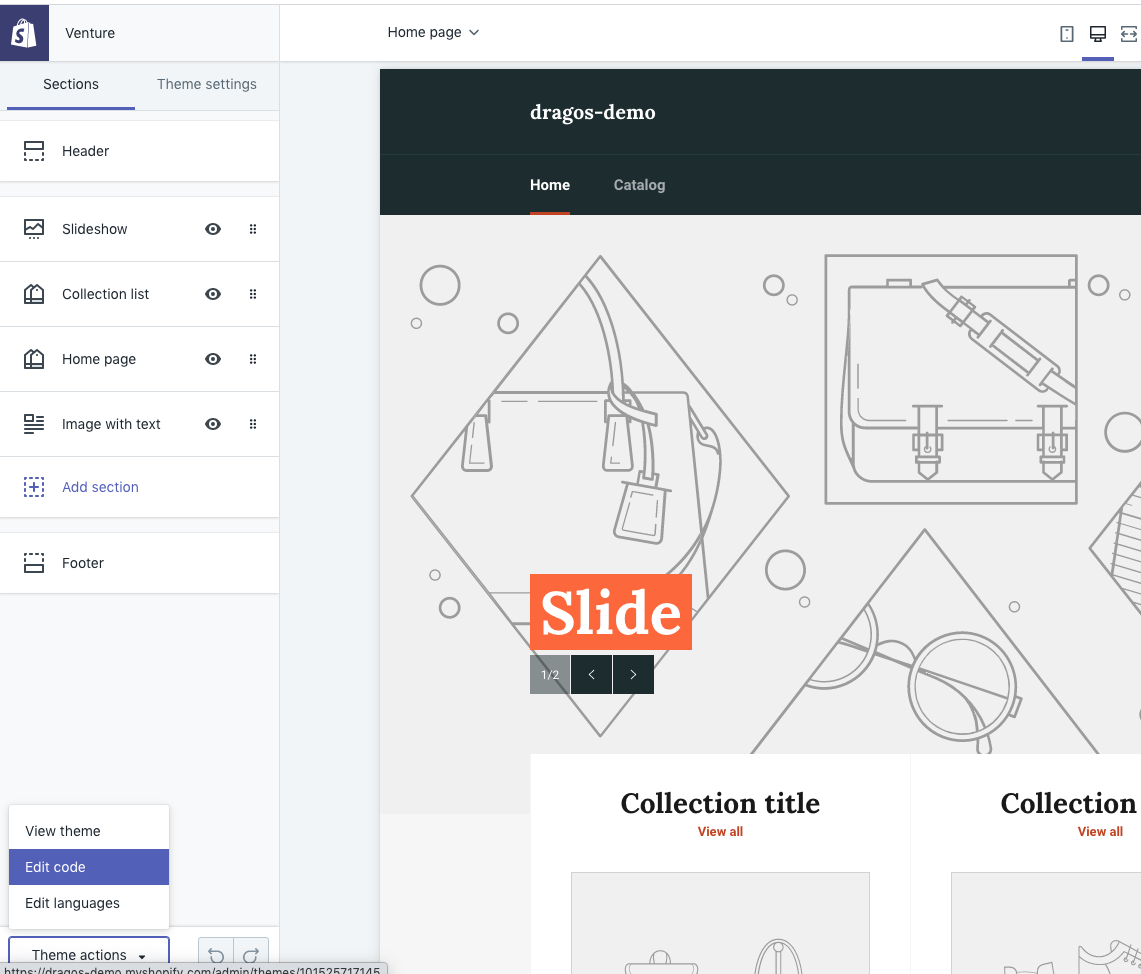This screenshot has height=974, width=1141.
Task: Switch to desktop preview icon
Action: click(1098, 34)
